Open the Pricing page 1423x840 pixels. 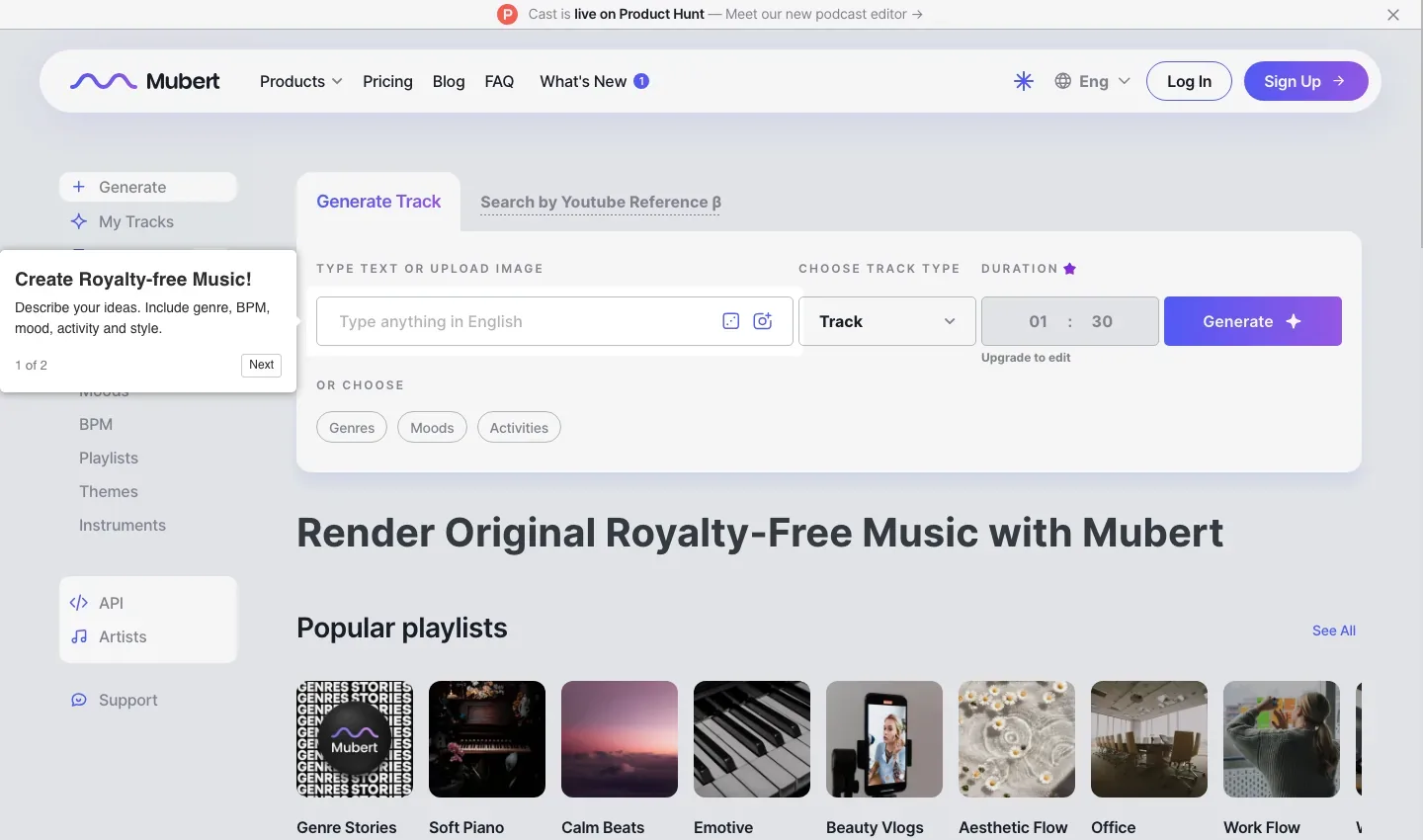pyautogui.click(x=387, y=81)
